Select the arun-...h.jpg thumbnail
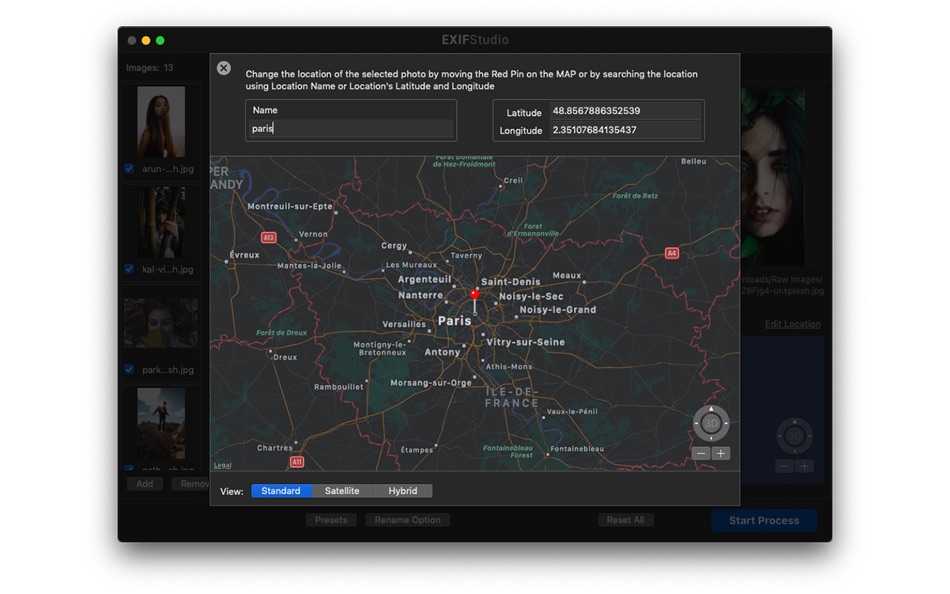 click(161, 122)
